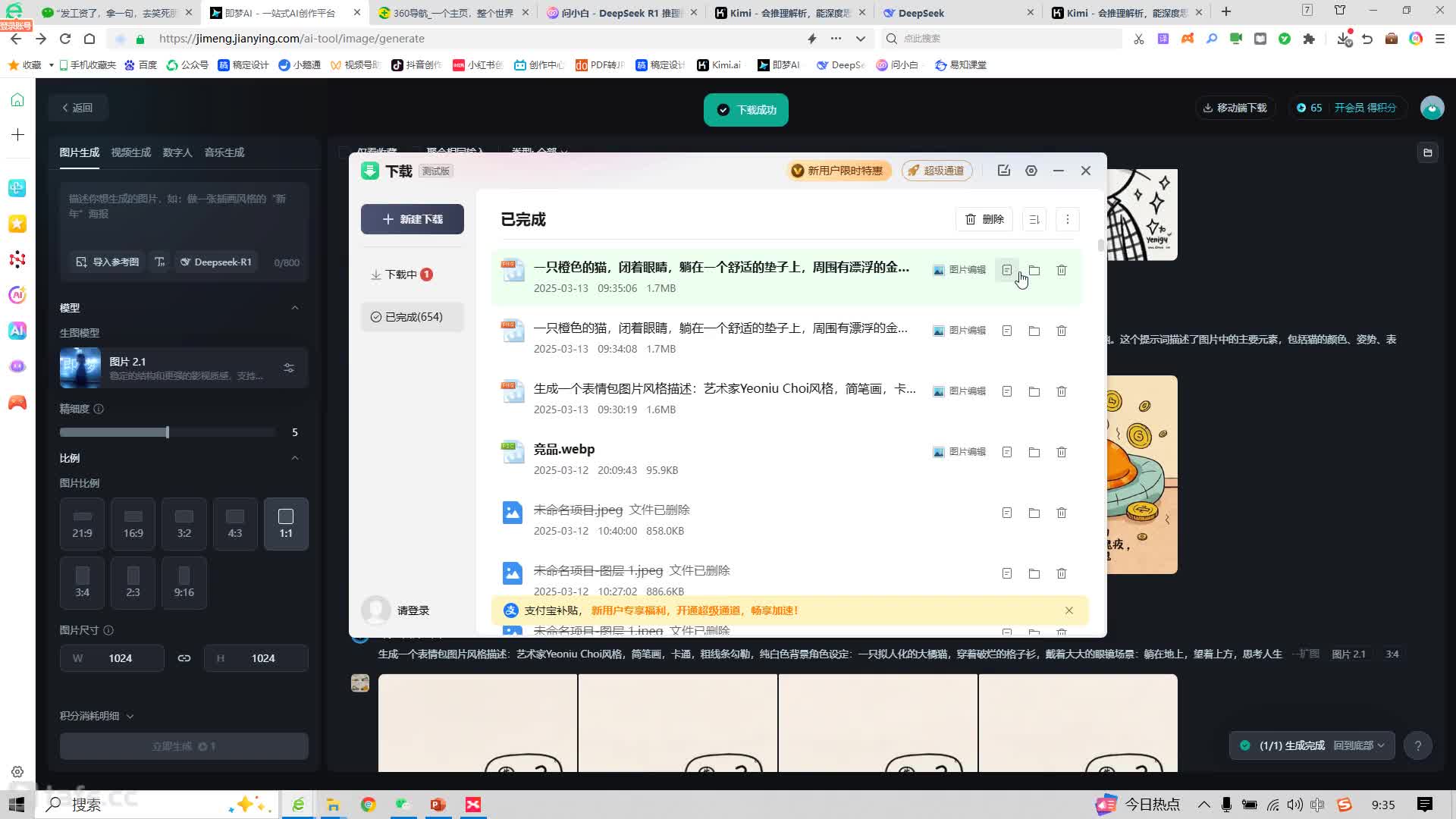Open the download manager settings gear
This screenshot has height=819, width=1456.
(x=1031, y=171)
